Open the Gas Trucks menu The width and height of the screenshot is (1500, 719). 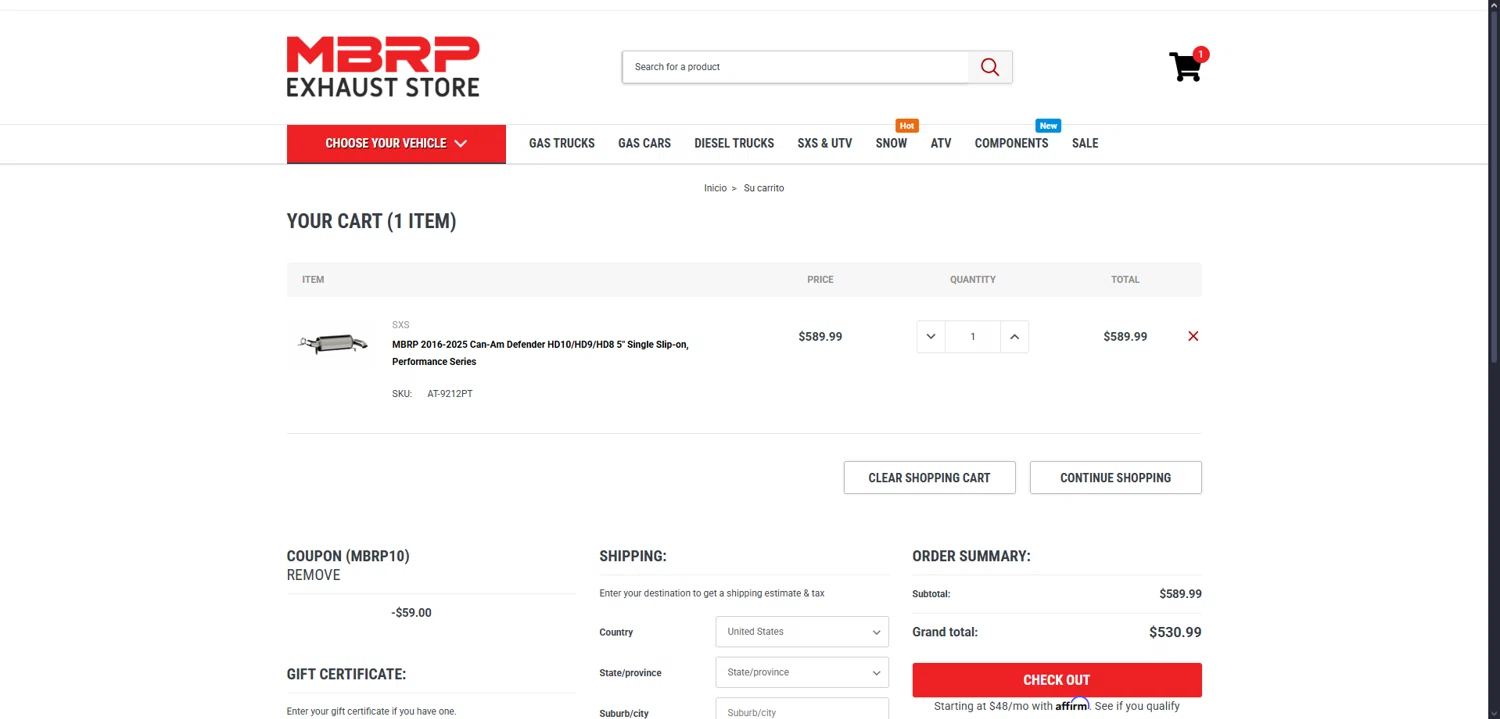click(562, 143)
